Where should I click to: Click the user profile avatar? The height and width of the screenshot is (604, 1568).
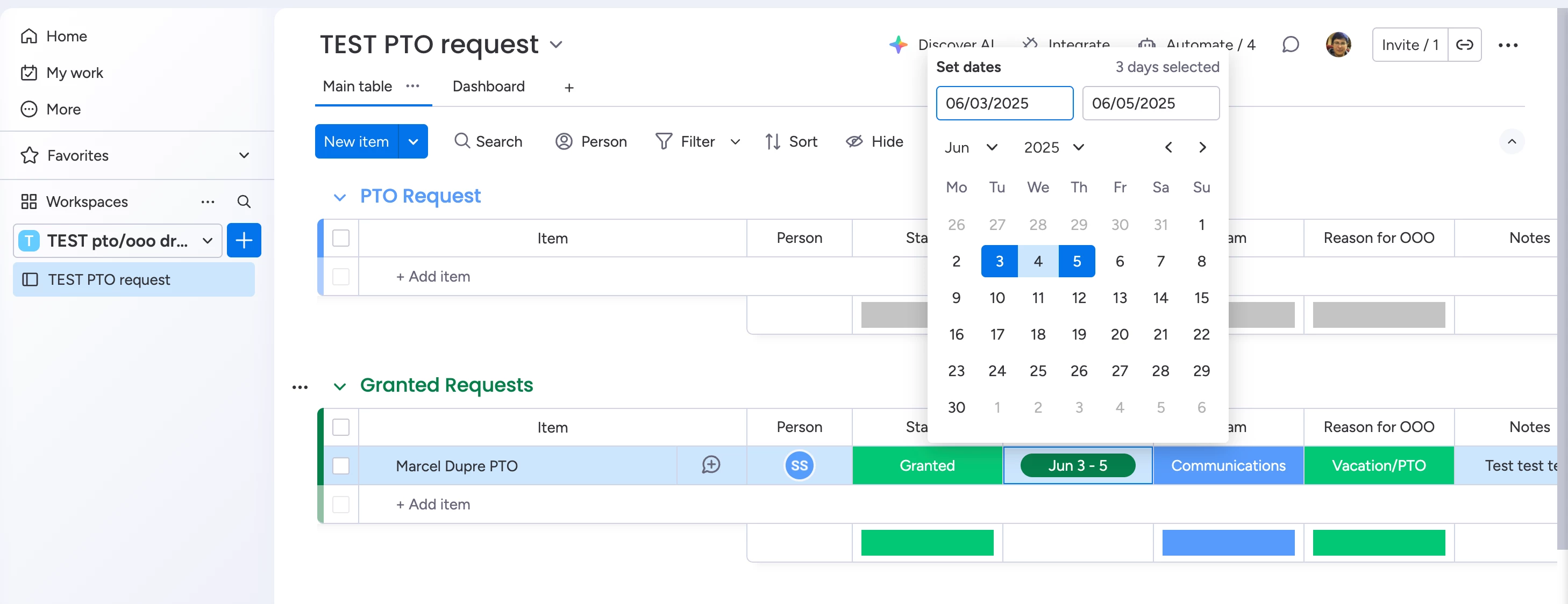click(x=1338, y=45)
